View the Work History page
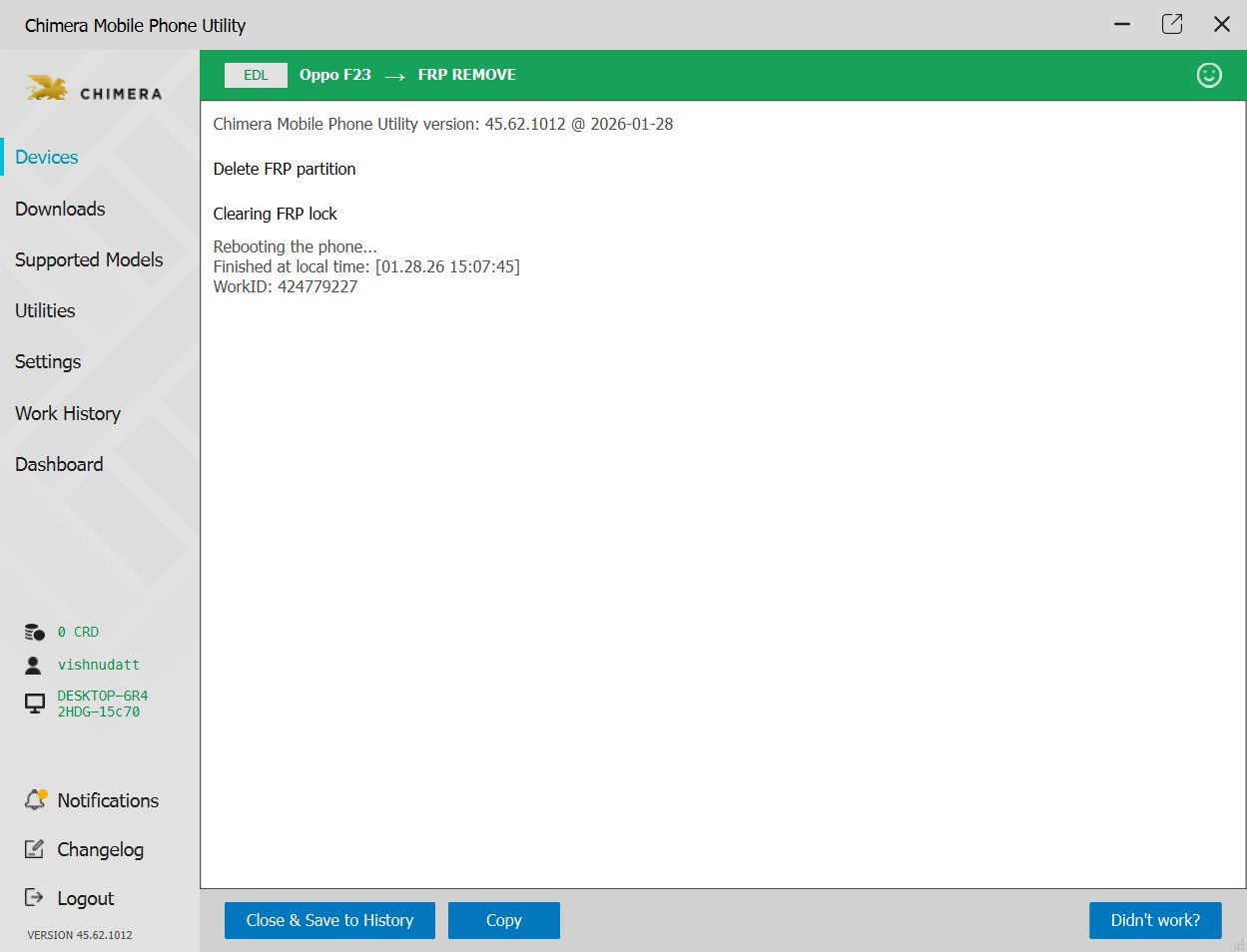This screenshot has height=952, width=1247. point(68,413)
